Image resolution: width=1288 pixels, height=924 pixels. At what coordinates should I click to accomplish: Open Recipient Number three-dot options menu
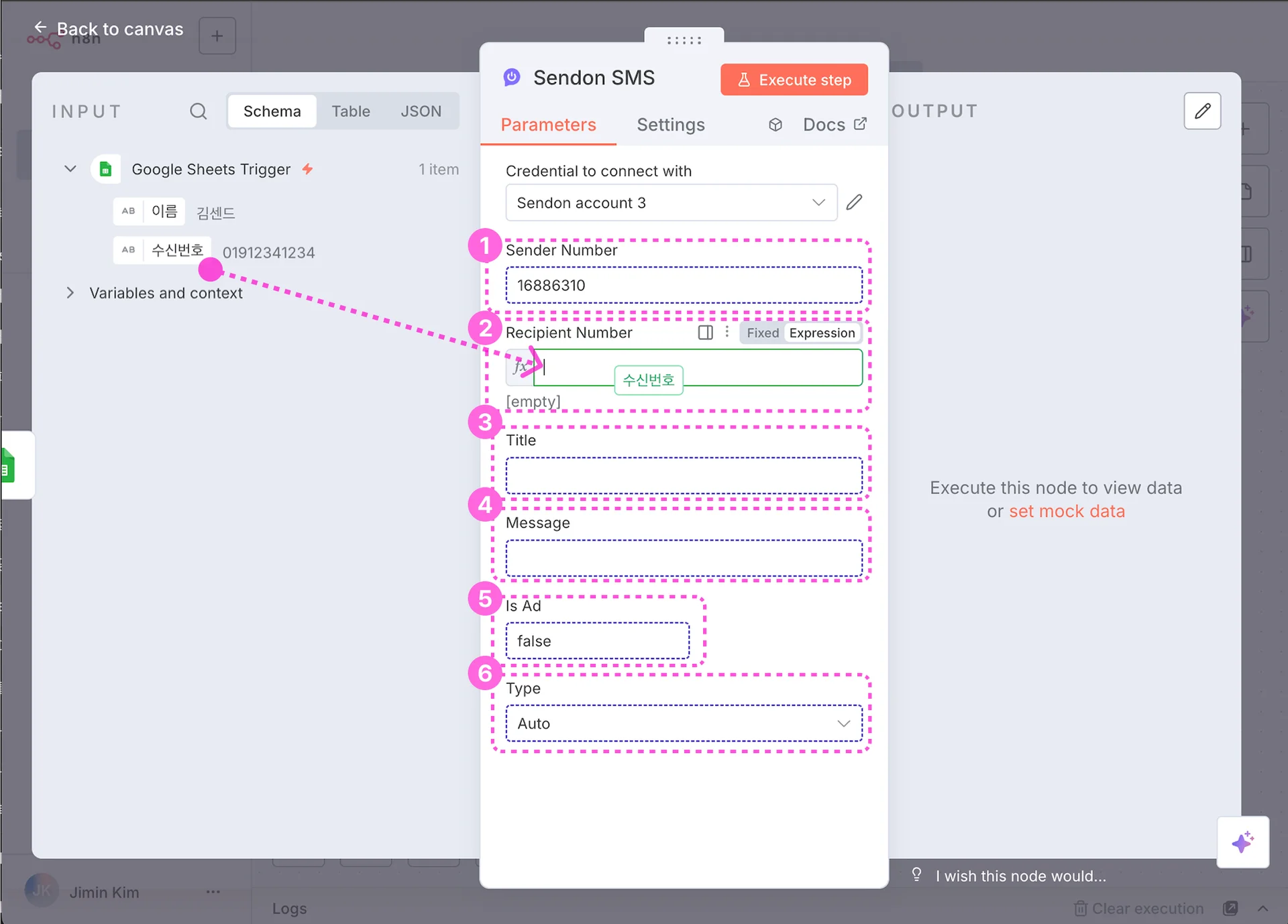click(727, 333)
